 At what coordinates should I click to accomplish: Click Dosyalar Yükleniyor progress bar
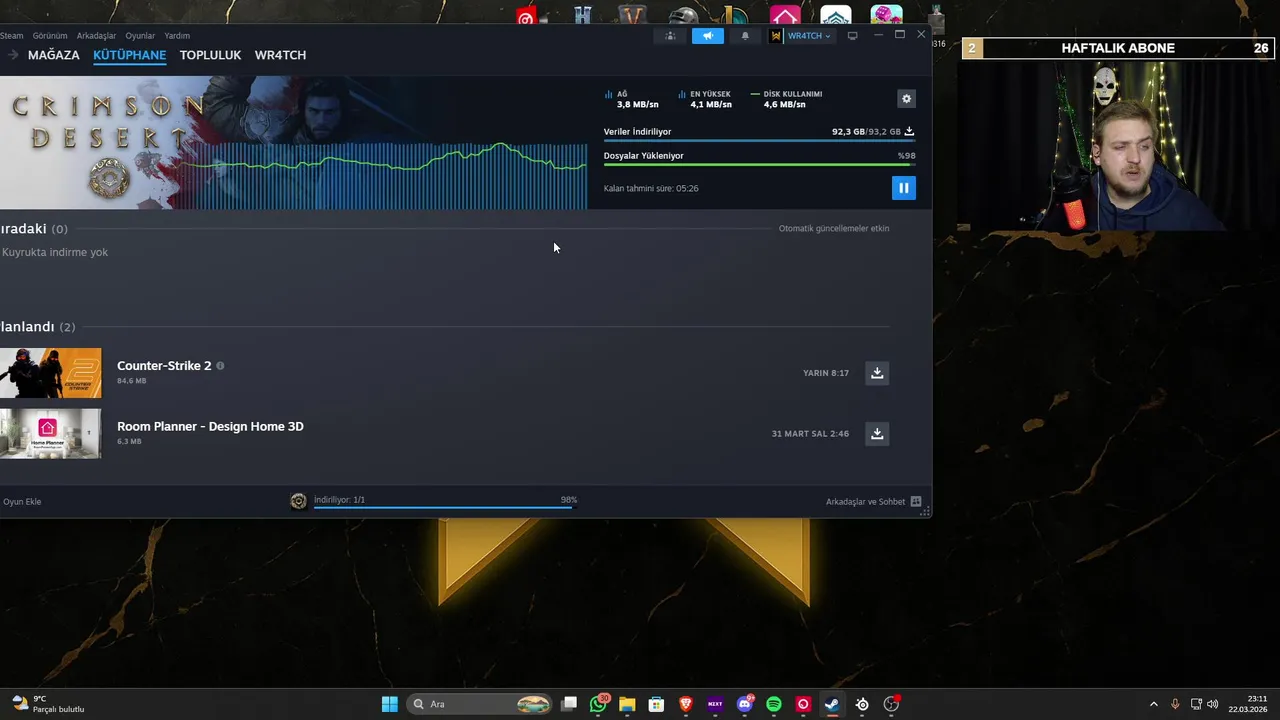coord(759,165)
